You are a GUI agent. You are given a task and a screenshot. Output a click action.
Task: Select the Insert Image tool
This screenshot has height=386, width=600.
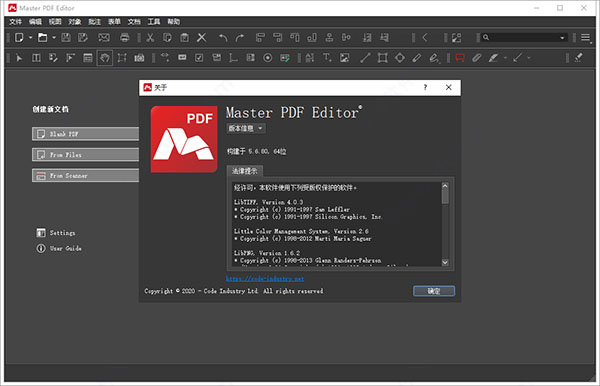[x=344, y=58]
